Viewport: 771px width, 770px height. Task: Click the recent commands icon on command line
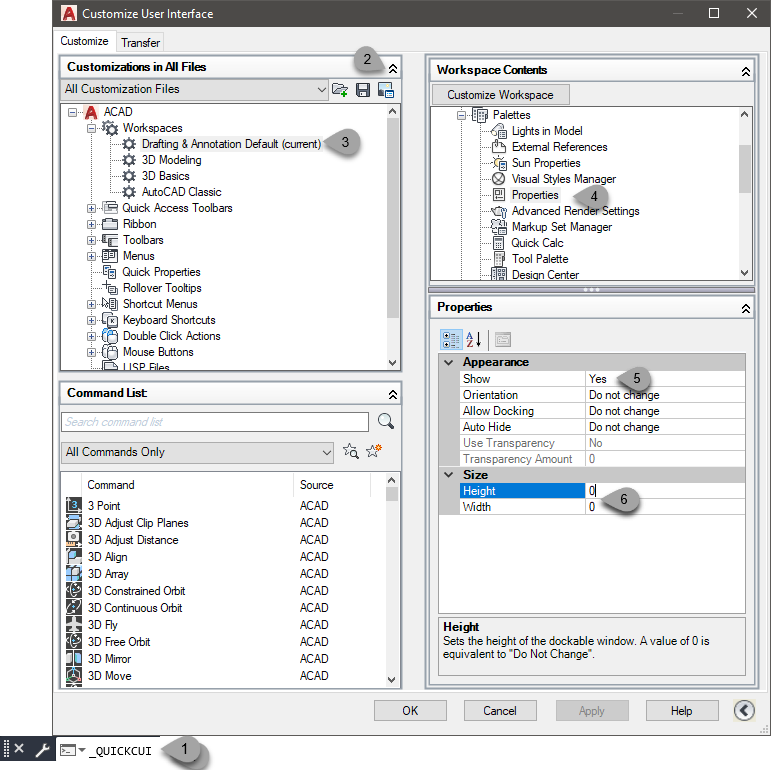[72, 750]
